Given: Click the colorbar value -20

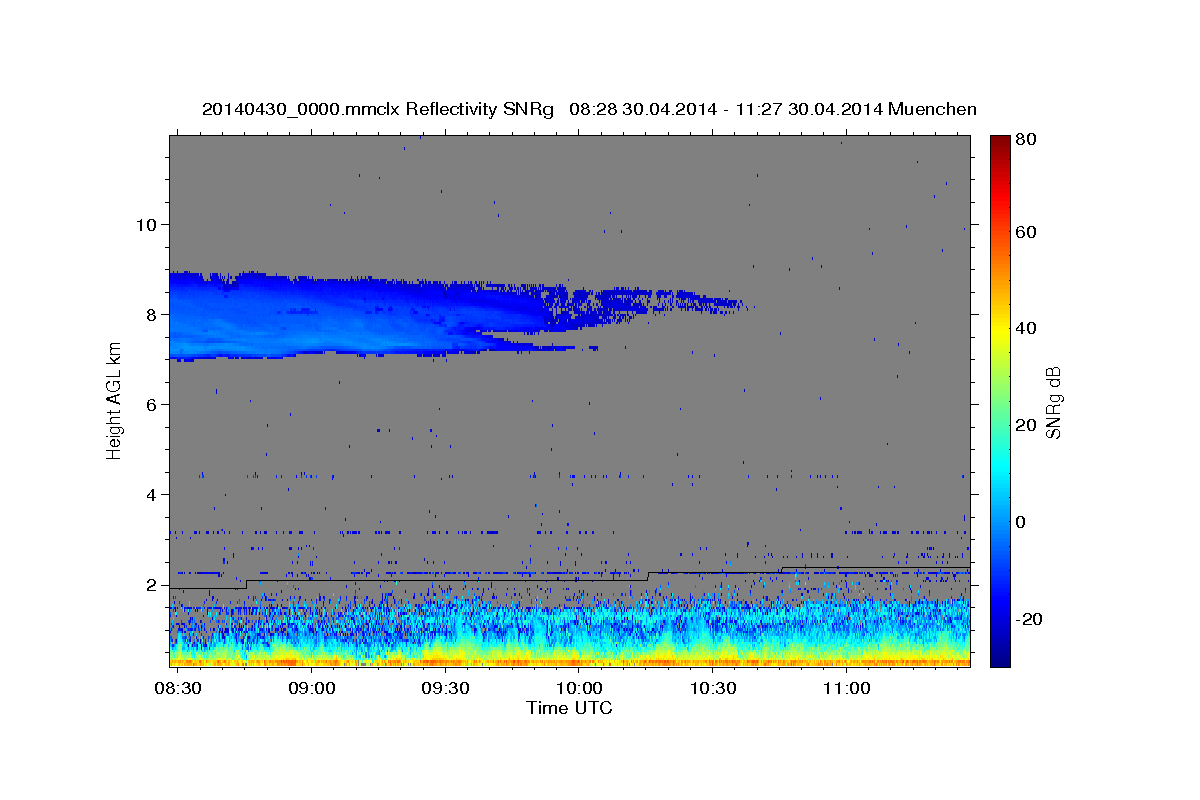Looking at the screenshot, I should [1028, 619].
